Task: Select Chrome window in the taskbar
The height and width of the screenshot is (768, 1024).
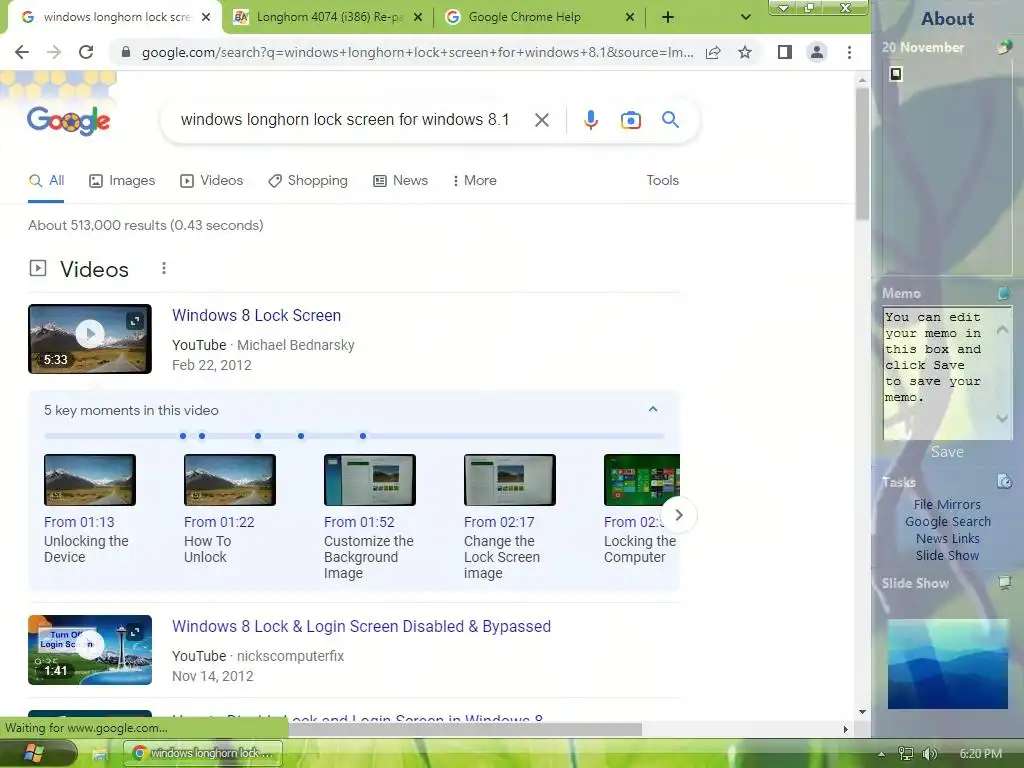Action: (203, 754)
